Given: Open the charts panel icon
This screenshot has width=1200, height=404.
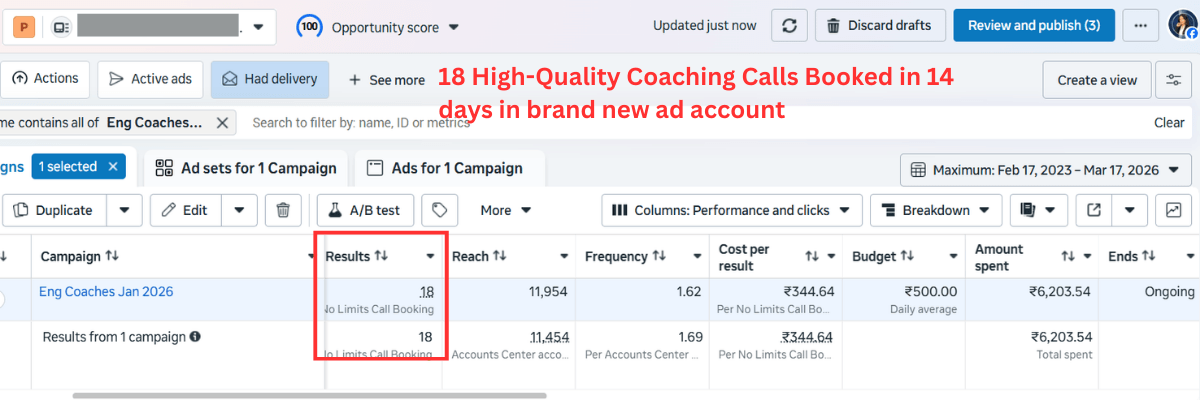Looking at the screenshot, I should click(x=1173, y=210).
